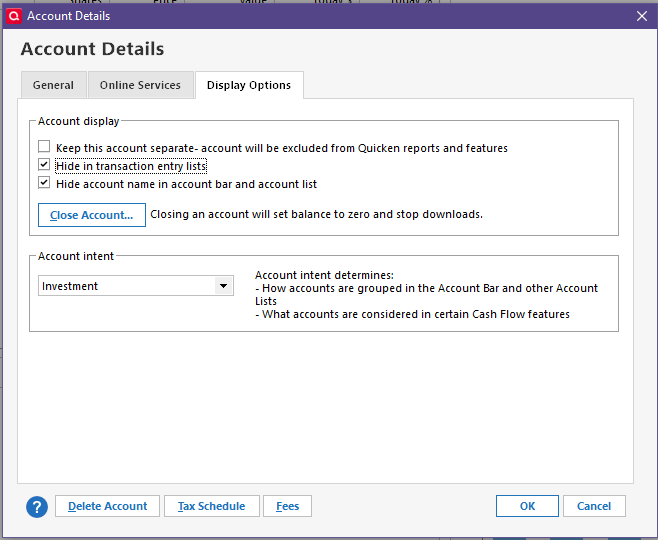Open the Tax Schedule button
658x540 pixels.
point(212,506)
